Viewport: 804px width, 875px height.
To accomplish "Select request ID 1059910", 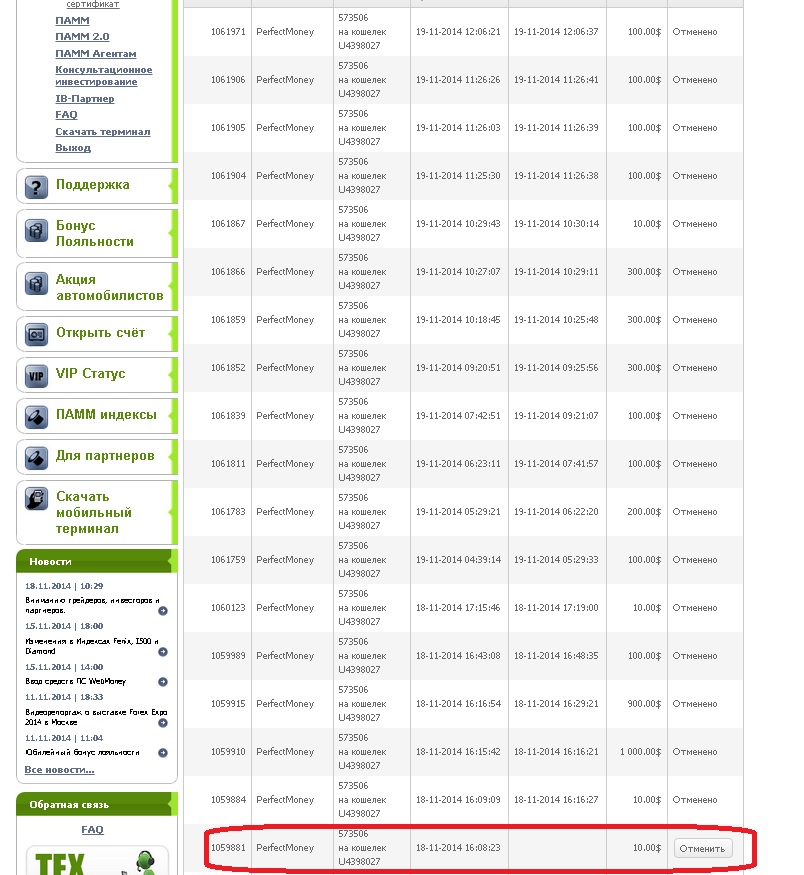I will point(228,752).
